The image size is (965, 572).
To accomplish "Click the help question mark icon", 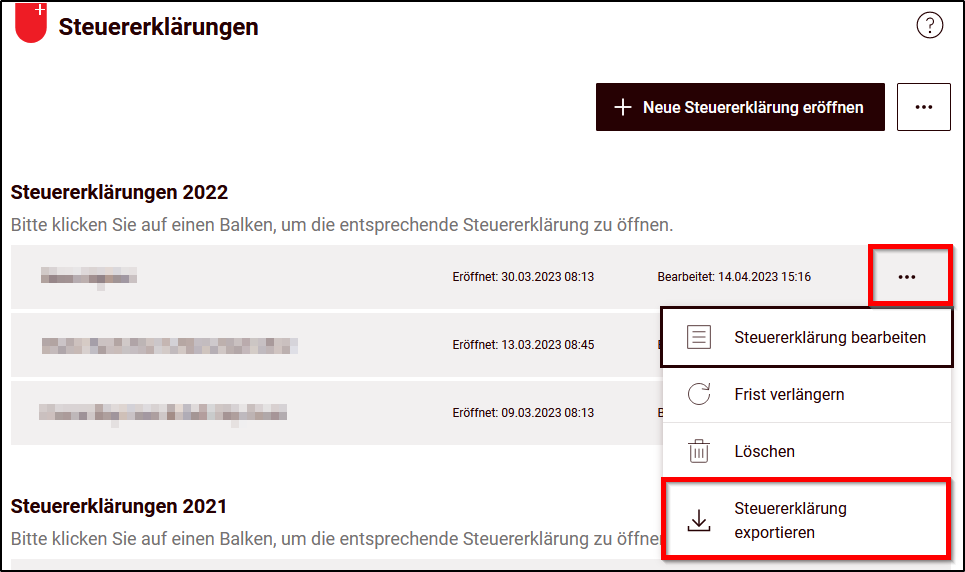I will coord(929,27).
